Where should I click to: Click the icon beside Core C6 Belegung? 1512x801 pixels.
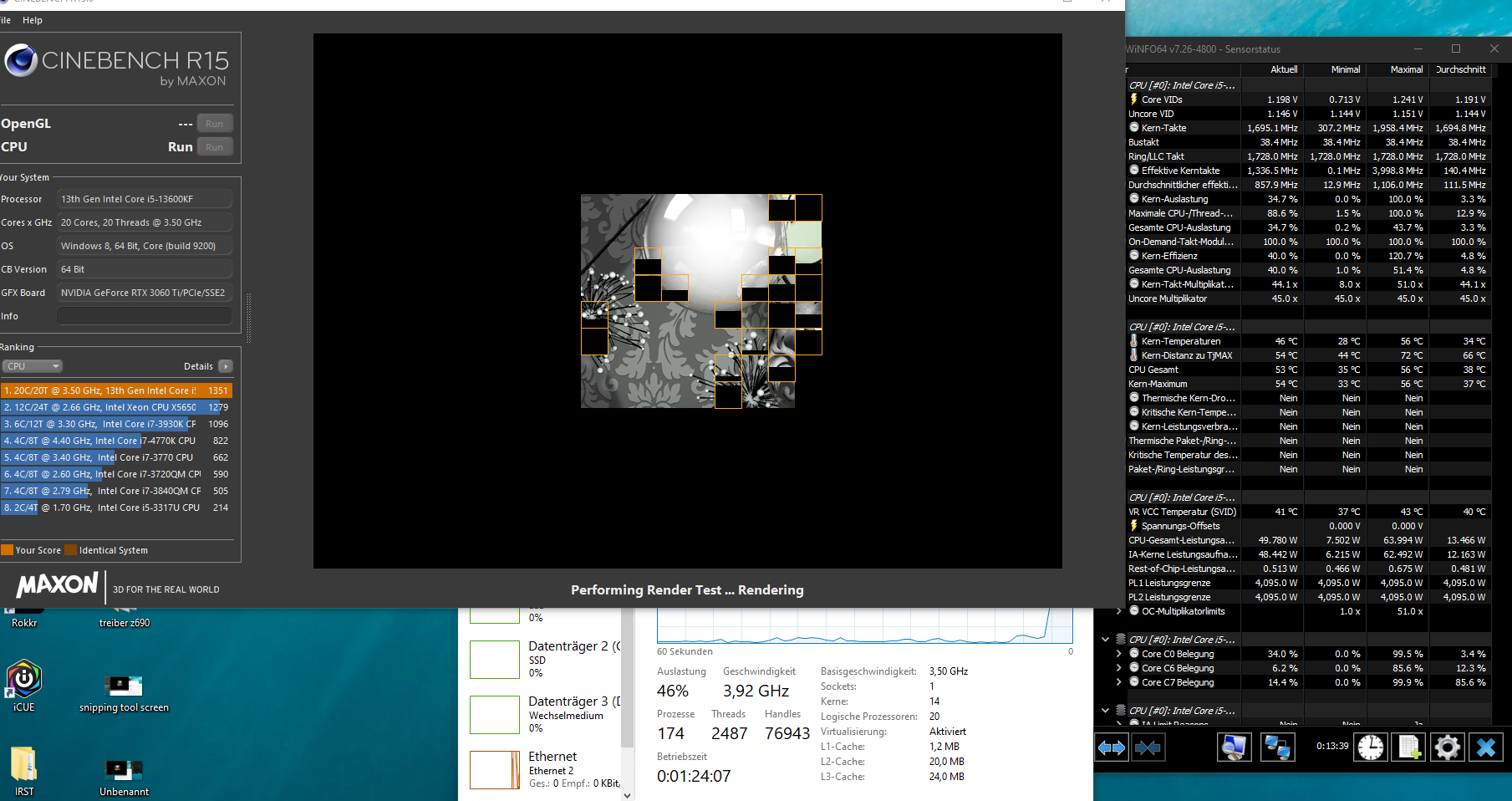point(1134,668)
